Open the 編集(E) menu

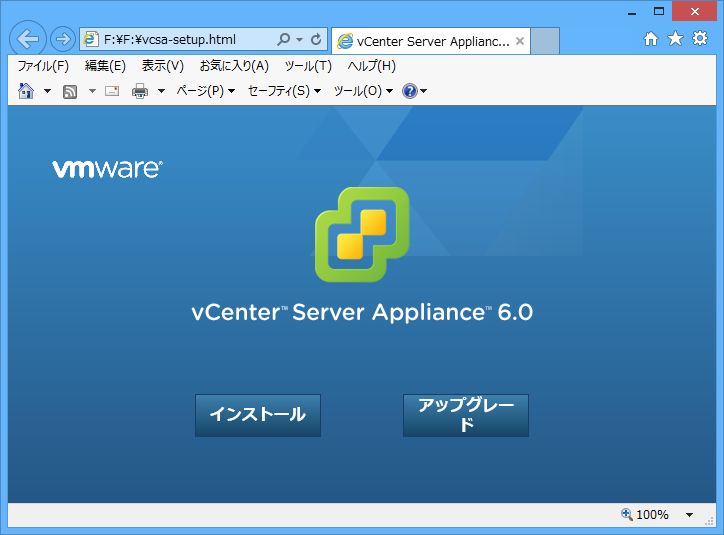[105, 66]
